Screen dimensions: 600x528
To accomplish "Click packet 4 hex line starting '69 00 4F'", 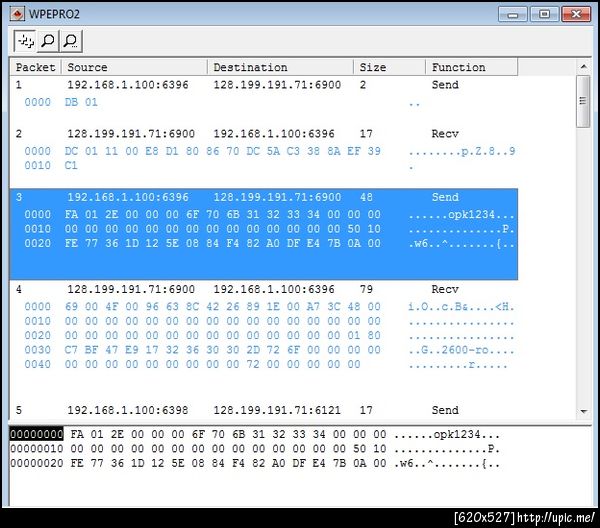I will (223, 306).
